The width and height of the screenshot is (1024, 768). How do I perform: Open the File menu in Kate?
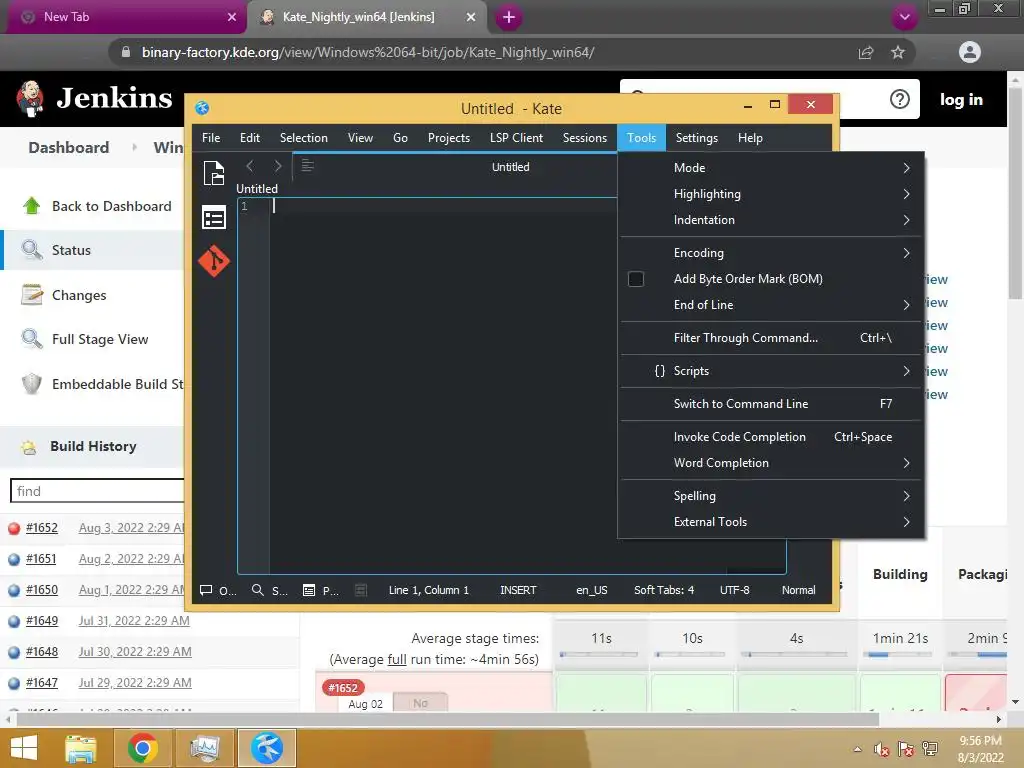211,138
